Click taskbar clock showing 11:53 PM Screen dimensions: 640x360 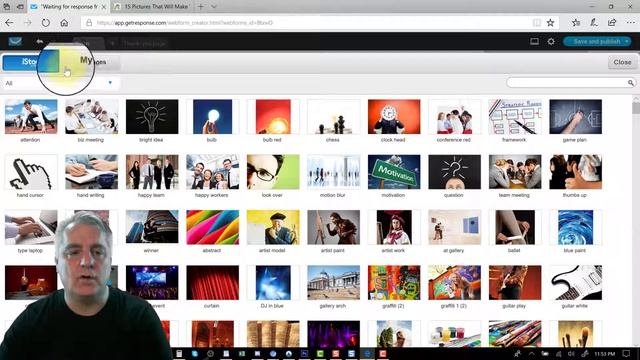(x=604, y=353)
